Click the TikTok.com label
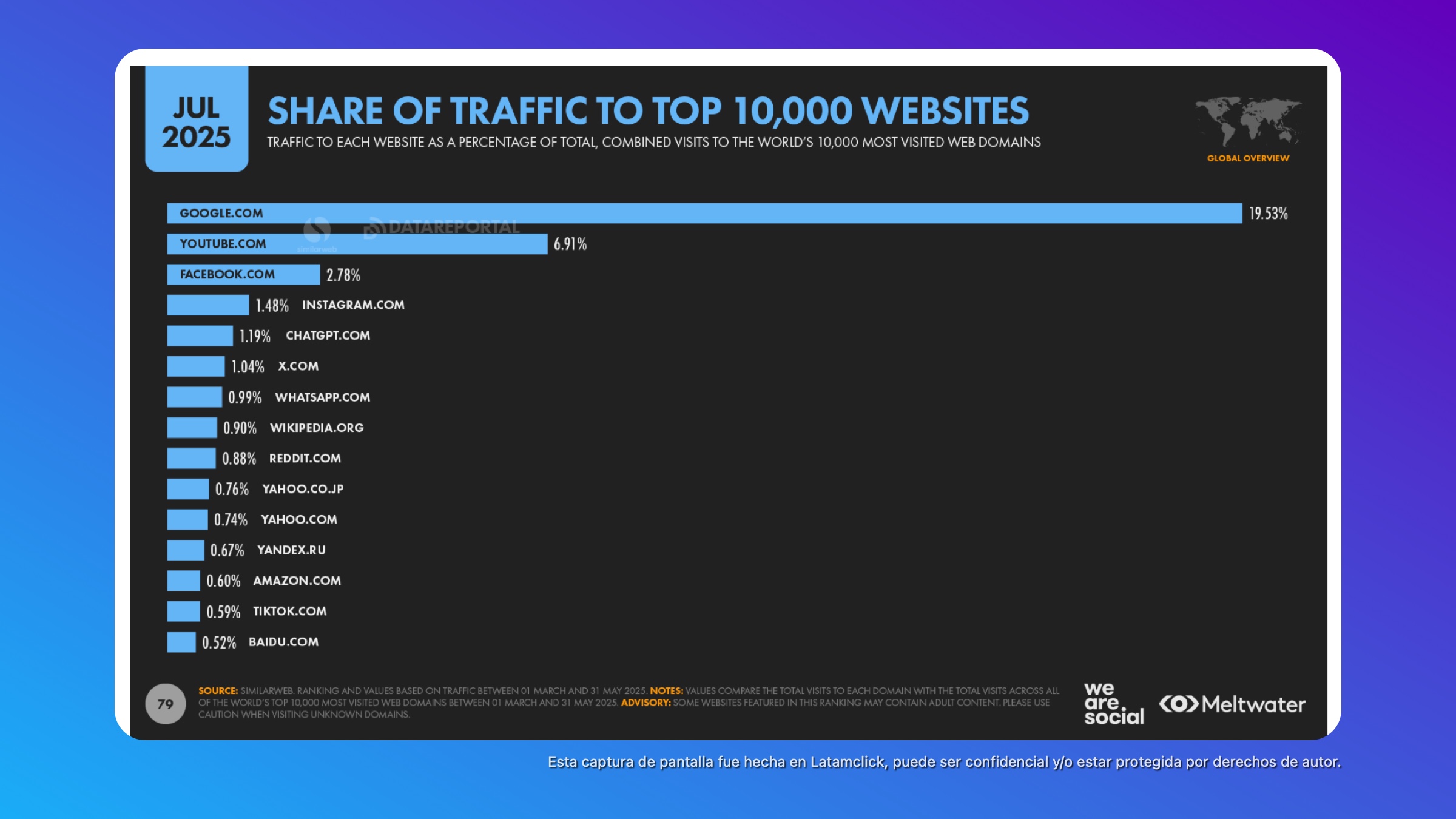The image size is (1456, 819). click(x=289, y=612)
